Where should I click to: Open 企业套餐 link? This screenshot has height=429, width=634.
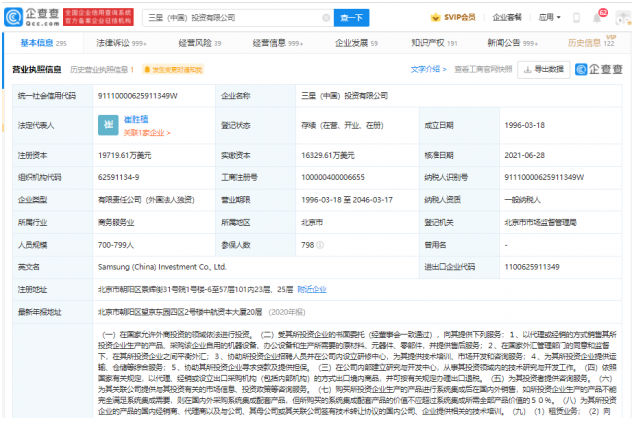tap(507, 17)
